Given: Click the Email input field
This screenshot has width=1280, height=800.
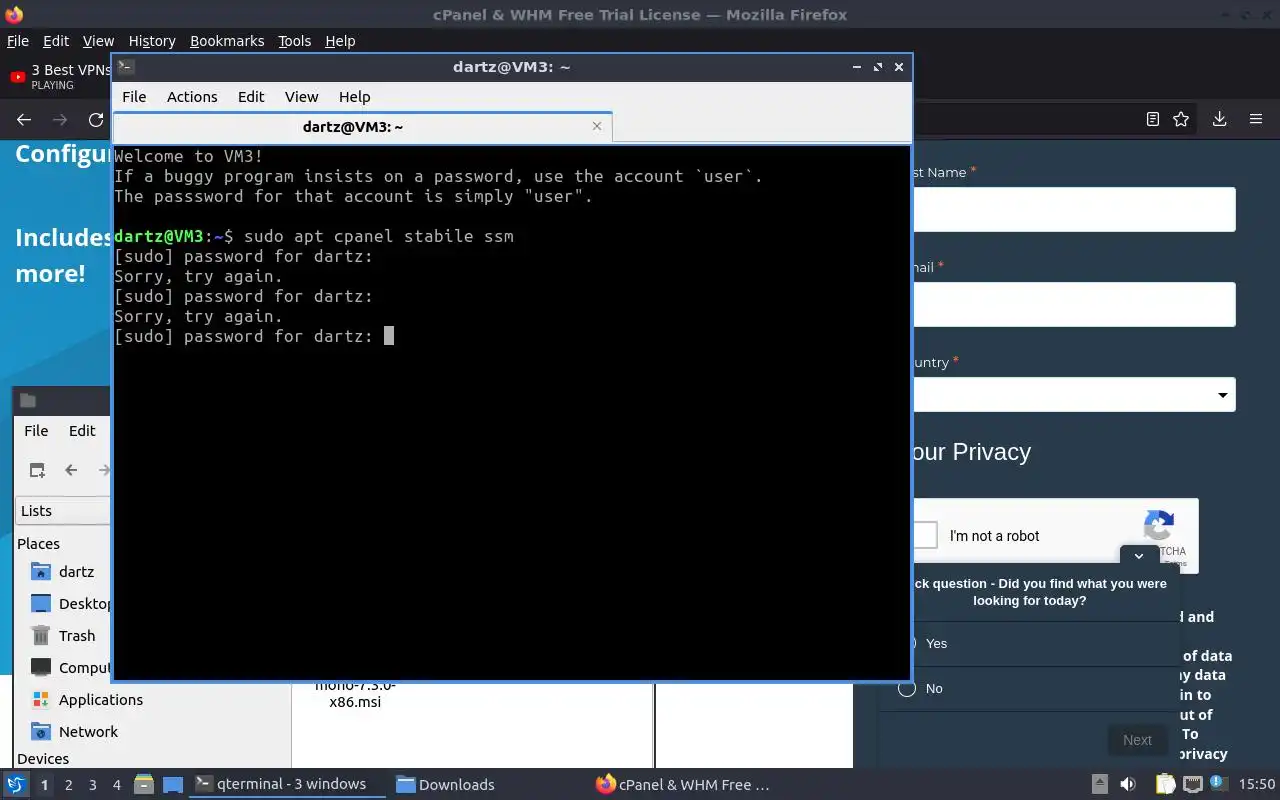Looking at the screenshot, I should pos(1074,304).
